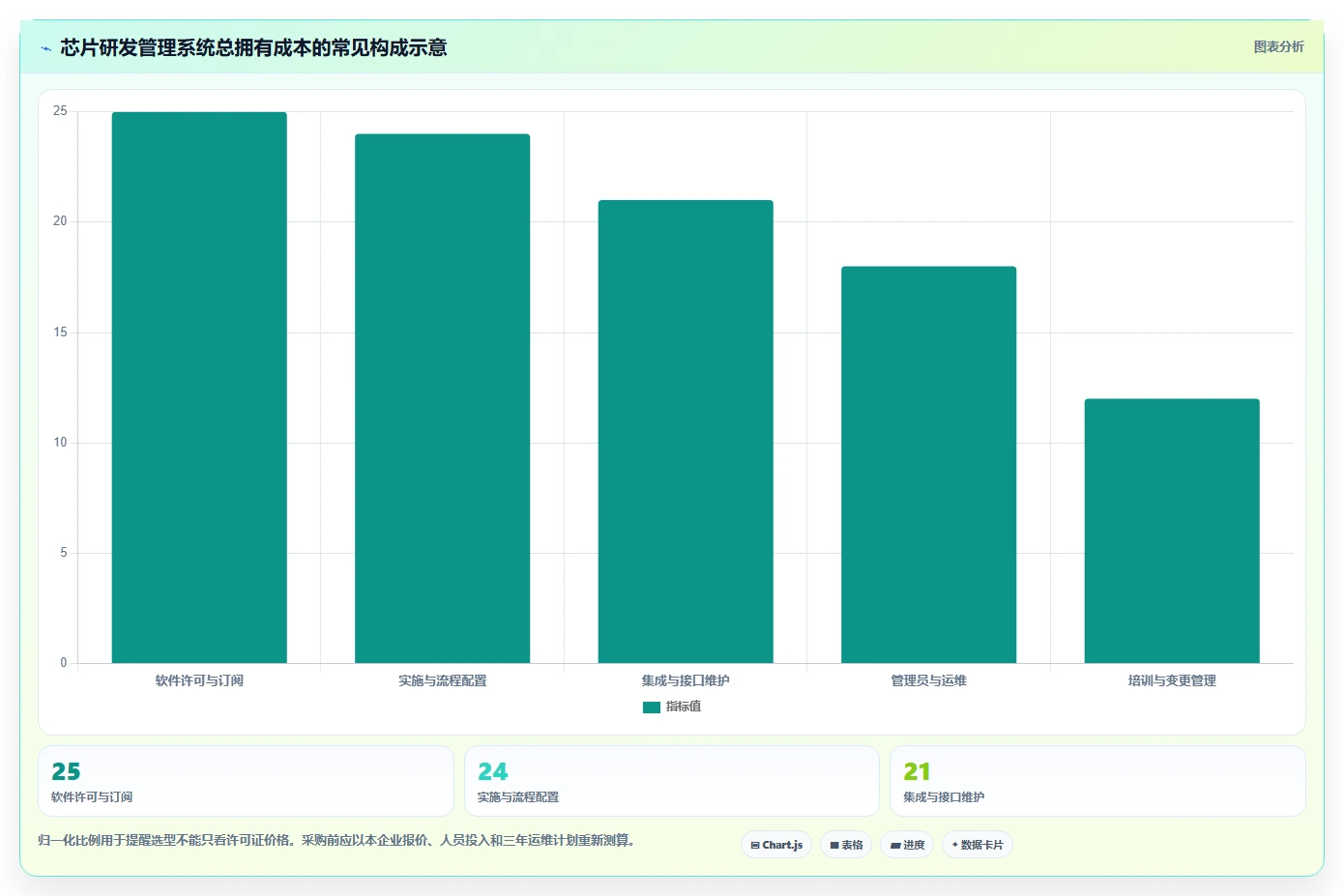Click the 指标值 legend label
The image size is (1344, 896).
pyautogui.click(x=684, y=707)
